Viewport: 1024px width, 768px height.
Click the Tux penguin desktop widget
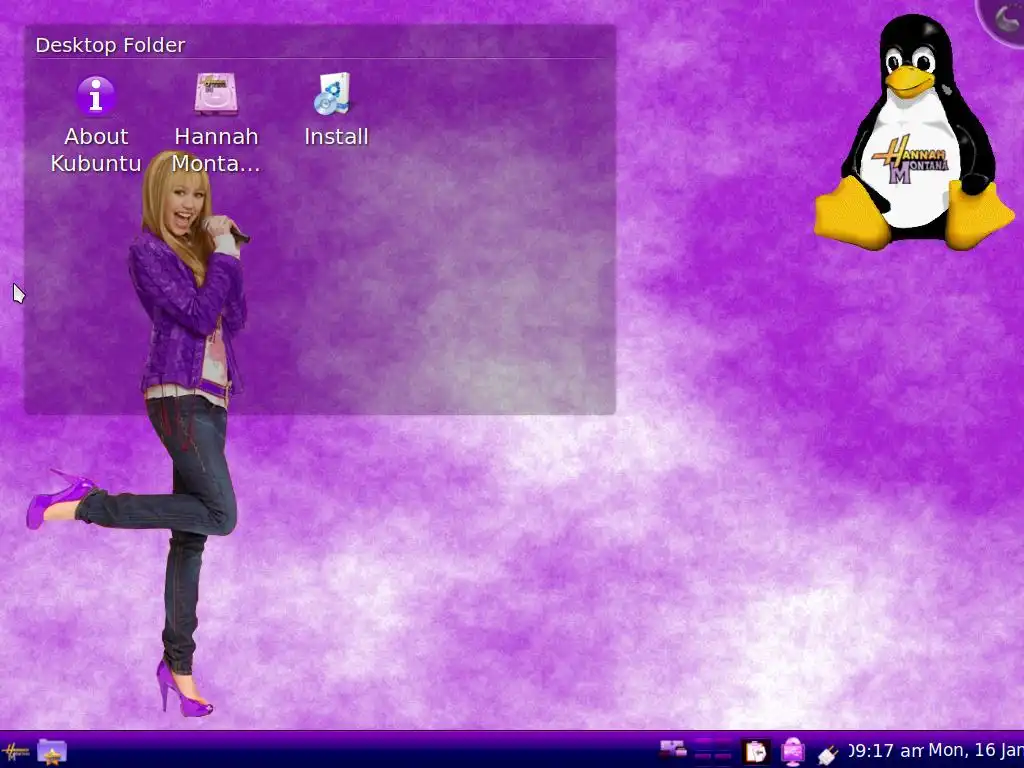pos(914,133)
